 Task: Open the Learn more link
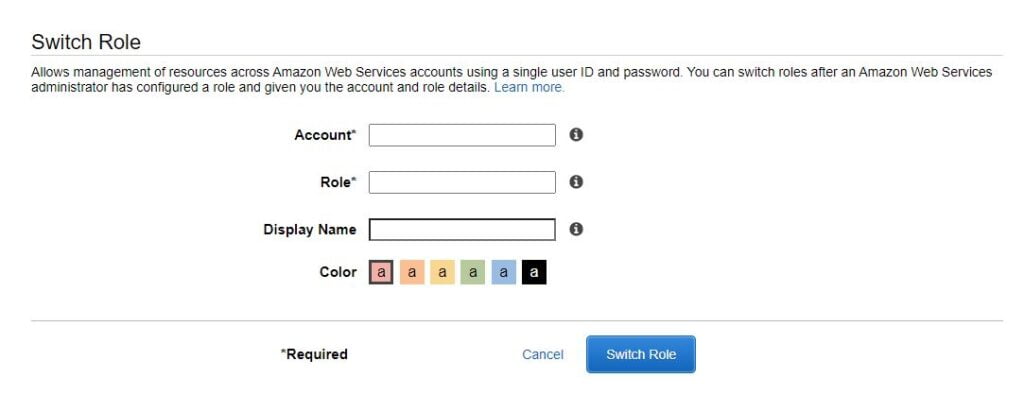pos(529,87)
